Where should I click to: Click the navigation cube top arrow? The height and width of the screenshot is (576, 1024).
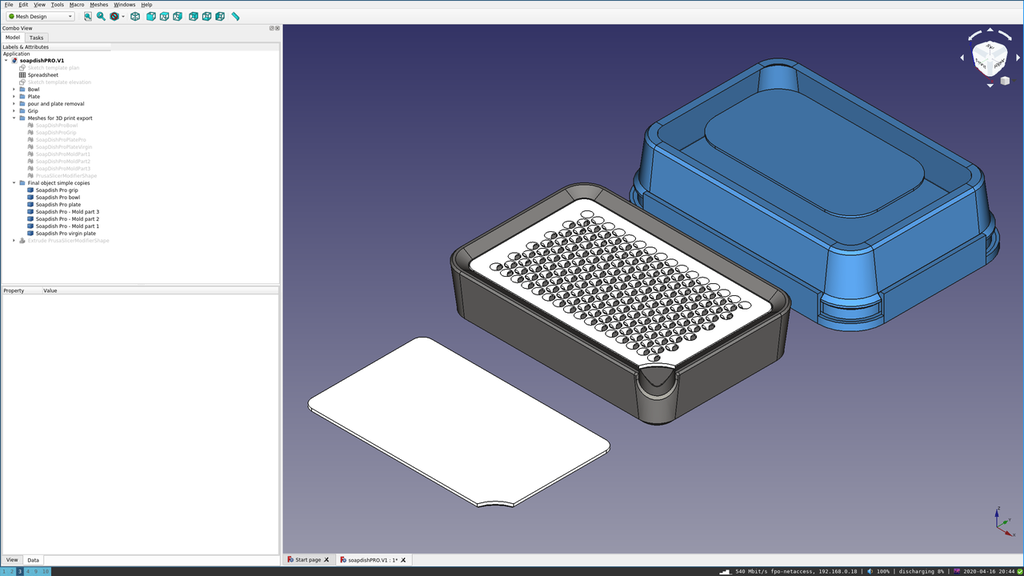click(x=990, y=30)
